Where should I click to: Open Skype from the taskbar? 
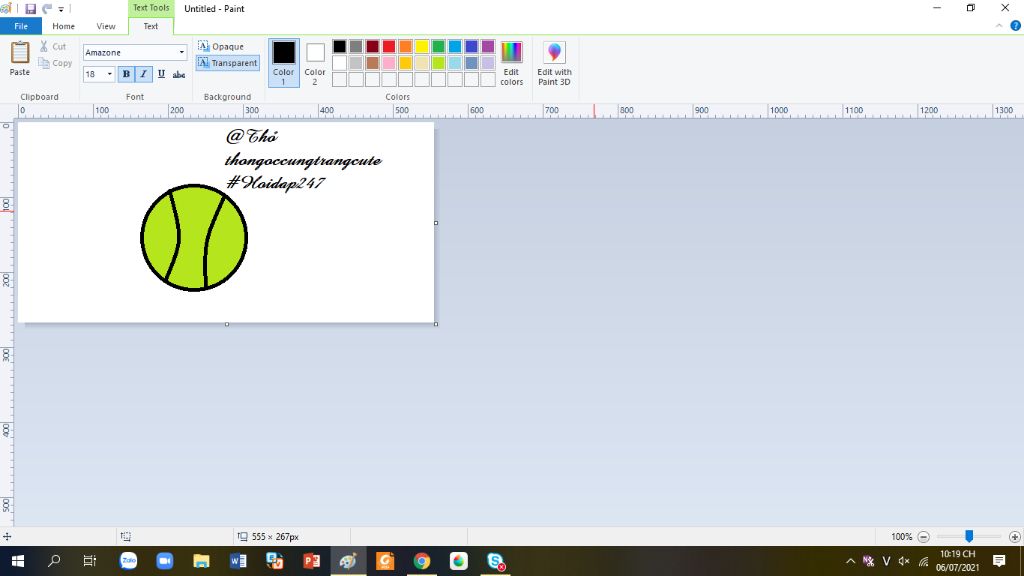point(495,561)
